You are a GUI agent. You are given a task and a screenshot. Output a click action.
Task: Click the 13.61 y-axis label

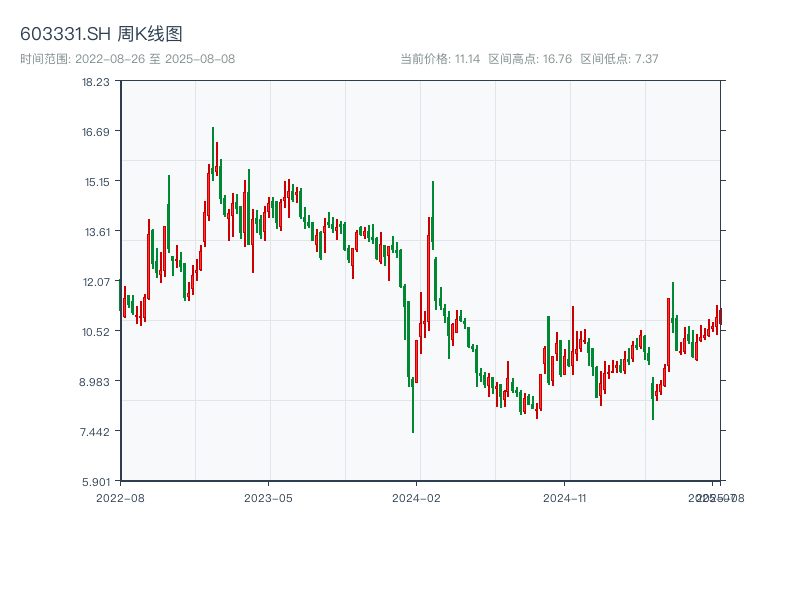[96, 232]
